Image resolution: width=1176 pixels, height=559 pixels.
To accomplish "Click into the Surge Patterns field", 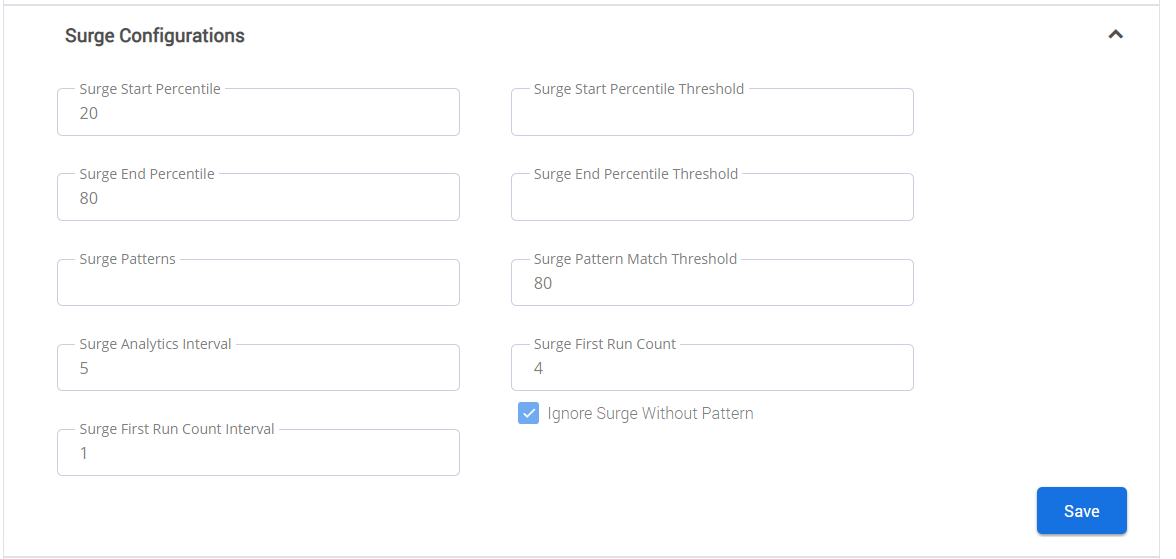I will click(258, 282).
